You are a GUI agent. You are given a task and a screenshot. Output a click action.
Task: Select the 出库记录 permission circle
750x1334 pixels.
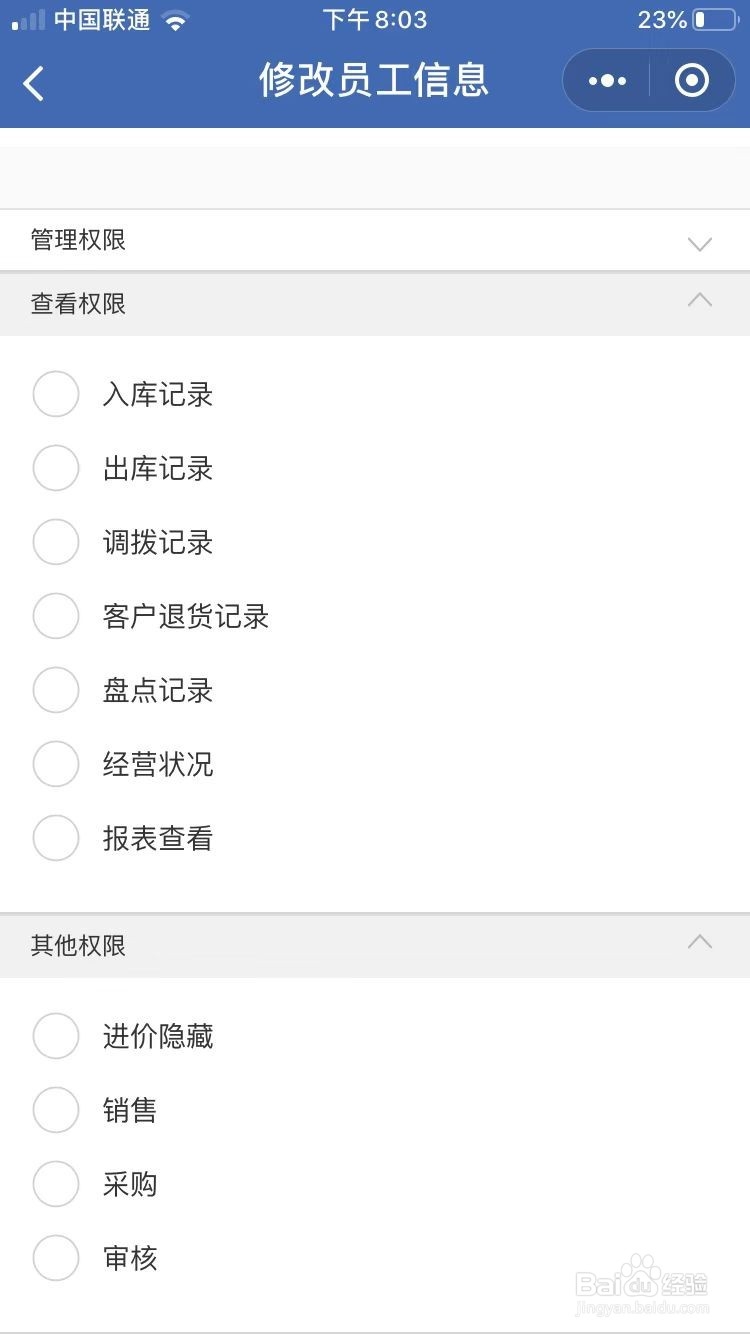[x=56, y=468]
